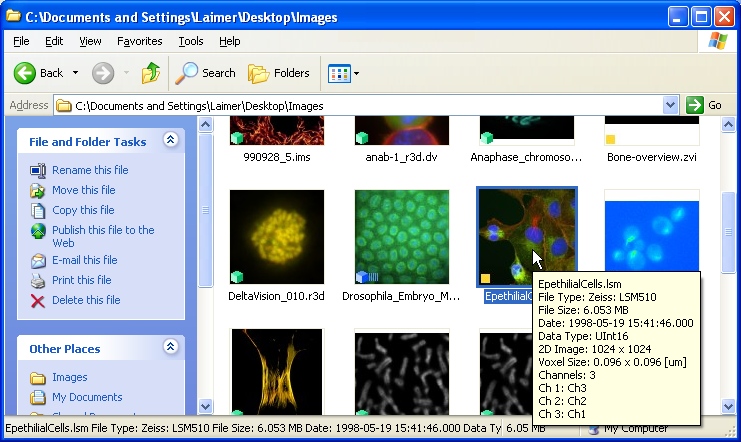Click the task pane scrollbar down arrow
This screenshot has width=741, height=442.
point(205,406)
